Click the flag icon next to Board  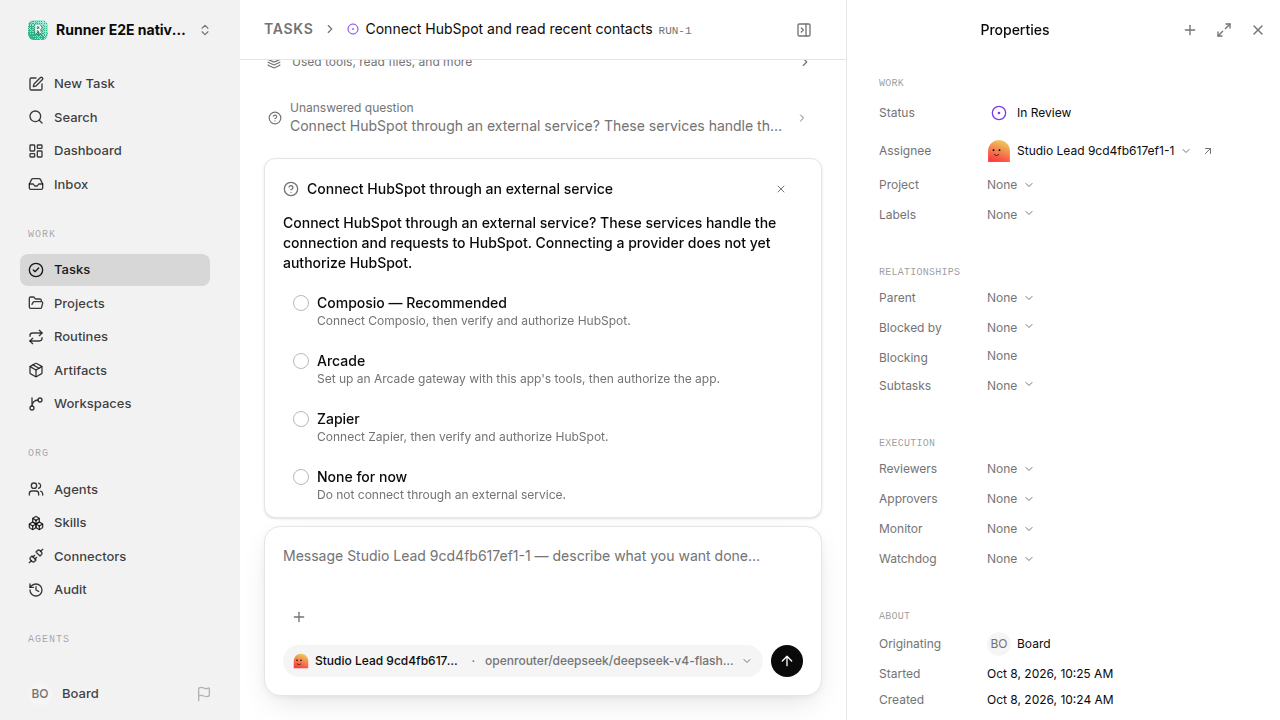[x=204, y=694]
